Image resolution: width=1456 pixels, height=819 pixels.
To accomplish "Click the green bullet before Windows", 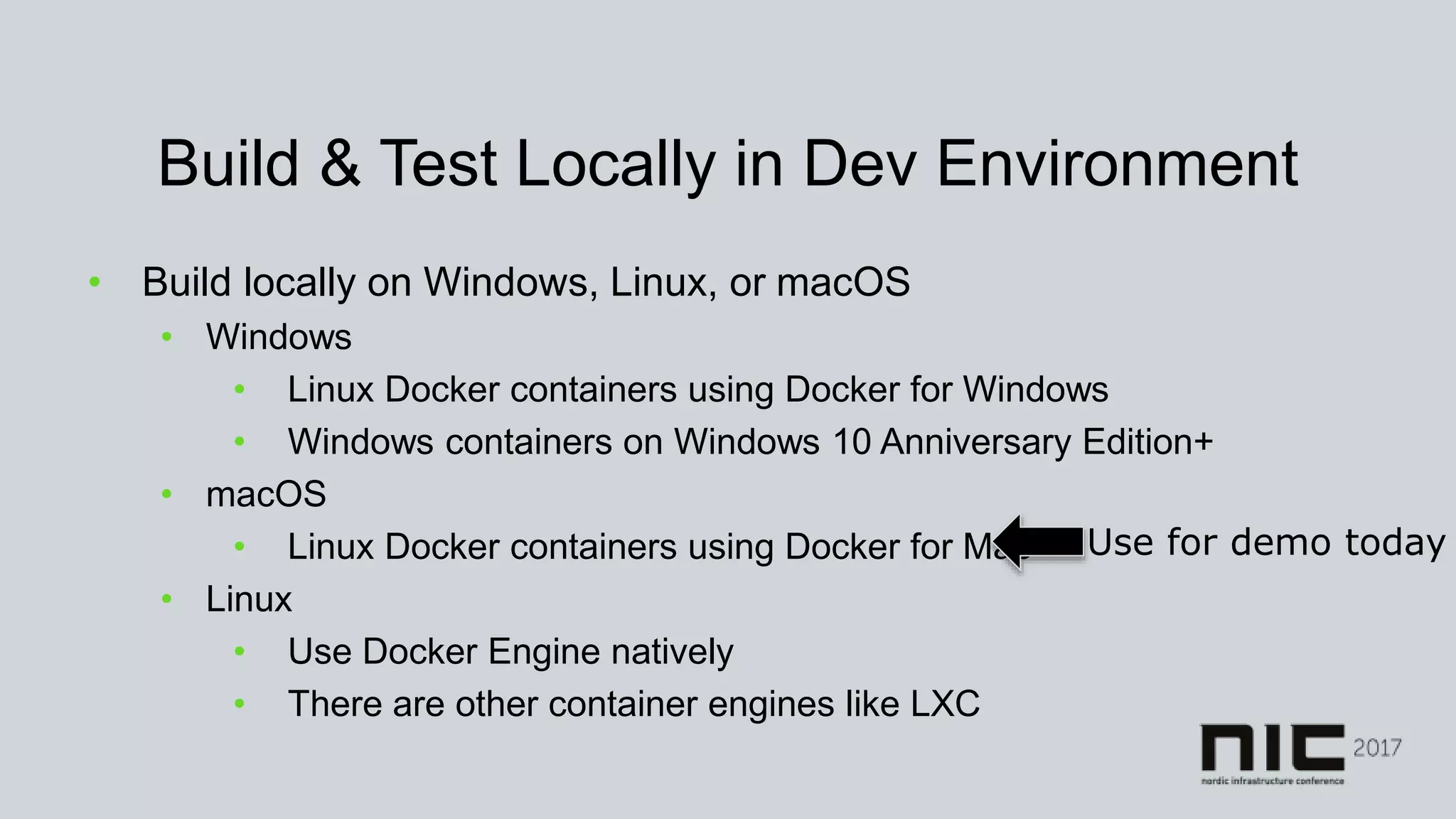I will click(167, 337).
